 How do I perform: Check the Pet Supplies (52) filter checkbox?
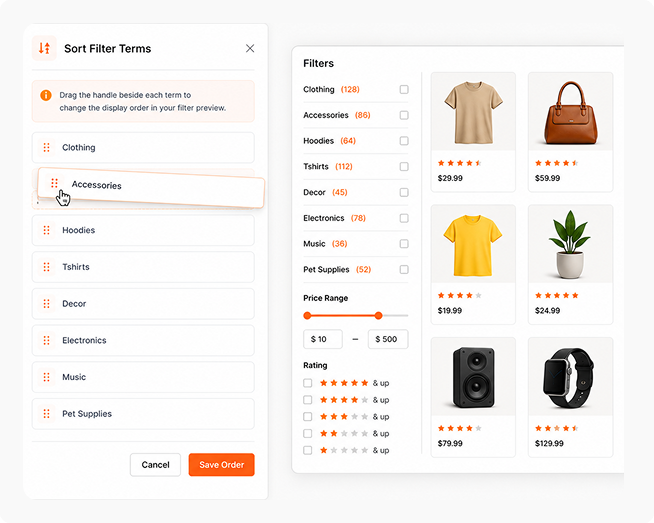coord(404,269)
